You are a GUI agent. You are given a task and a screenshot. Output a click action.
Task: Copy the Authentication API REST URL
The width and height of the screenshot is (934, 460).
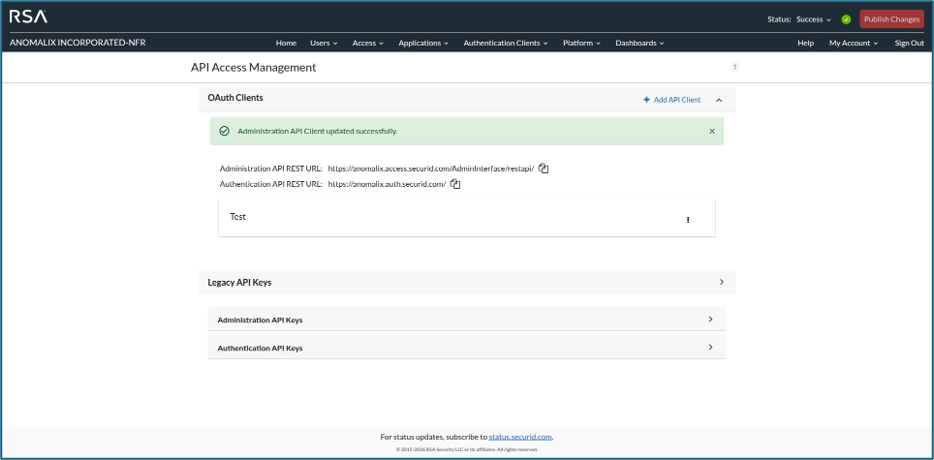coord(456,184)
